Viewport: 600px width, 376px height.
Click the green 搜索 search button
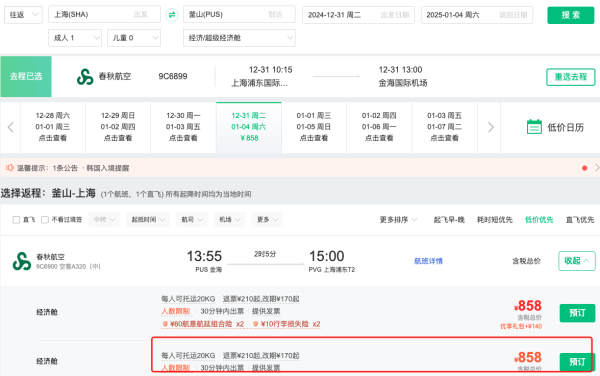571,15
